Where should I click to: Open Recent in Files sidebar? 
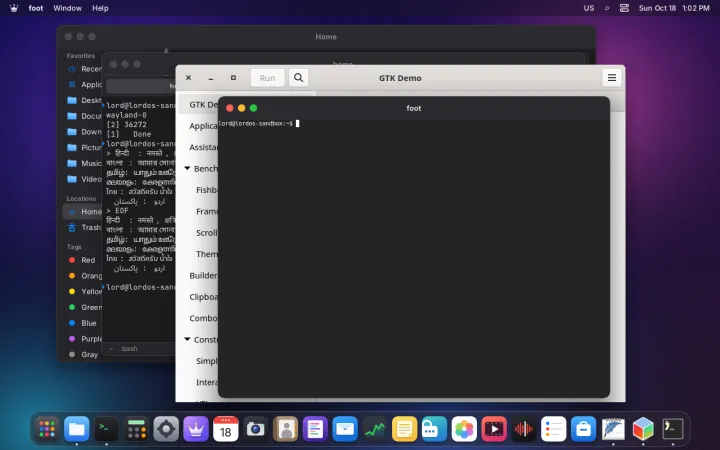(x=84, y=69)
